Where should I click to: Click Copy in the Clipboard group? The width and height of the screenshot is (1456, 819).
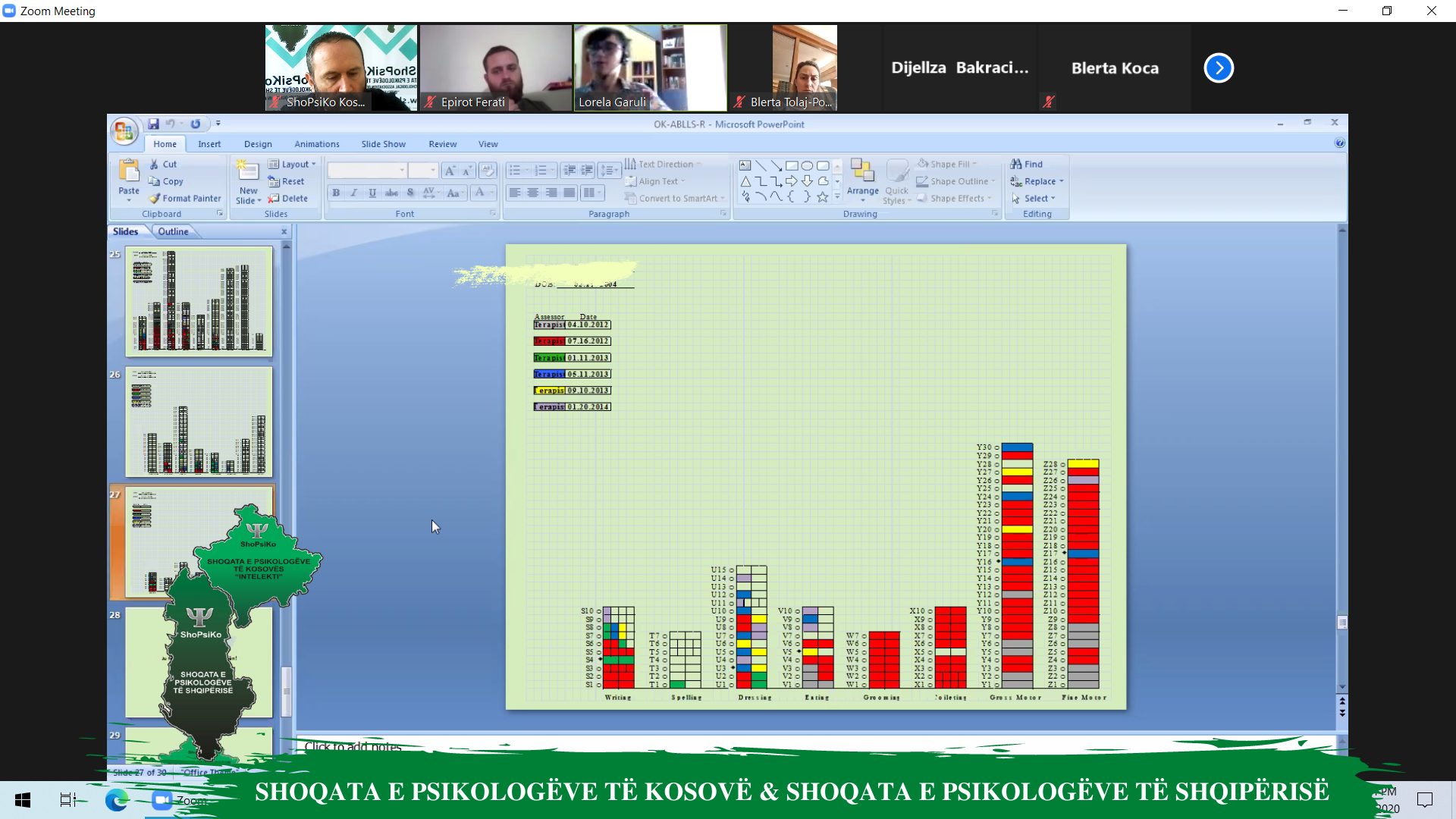[x=166, y=181]
